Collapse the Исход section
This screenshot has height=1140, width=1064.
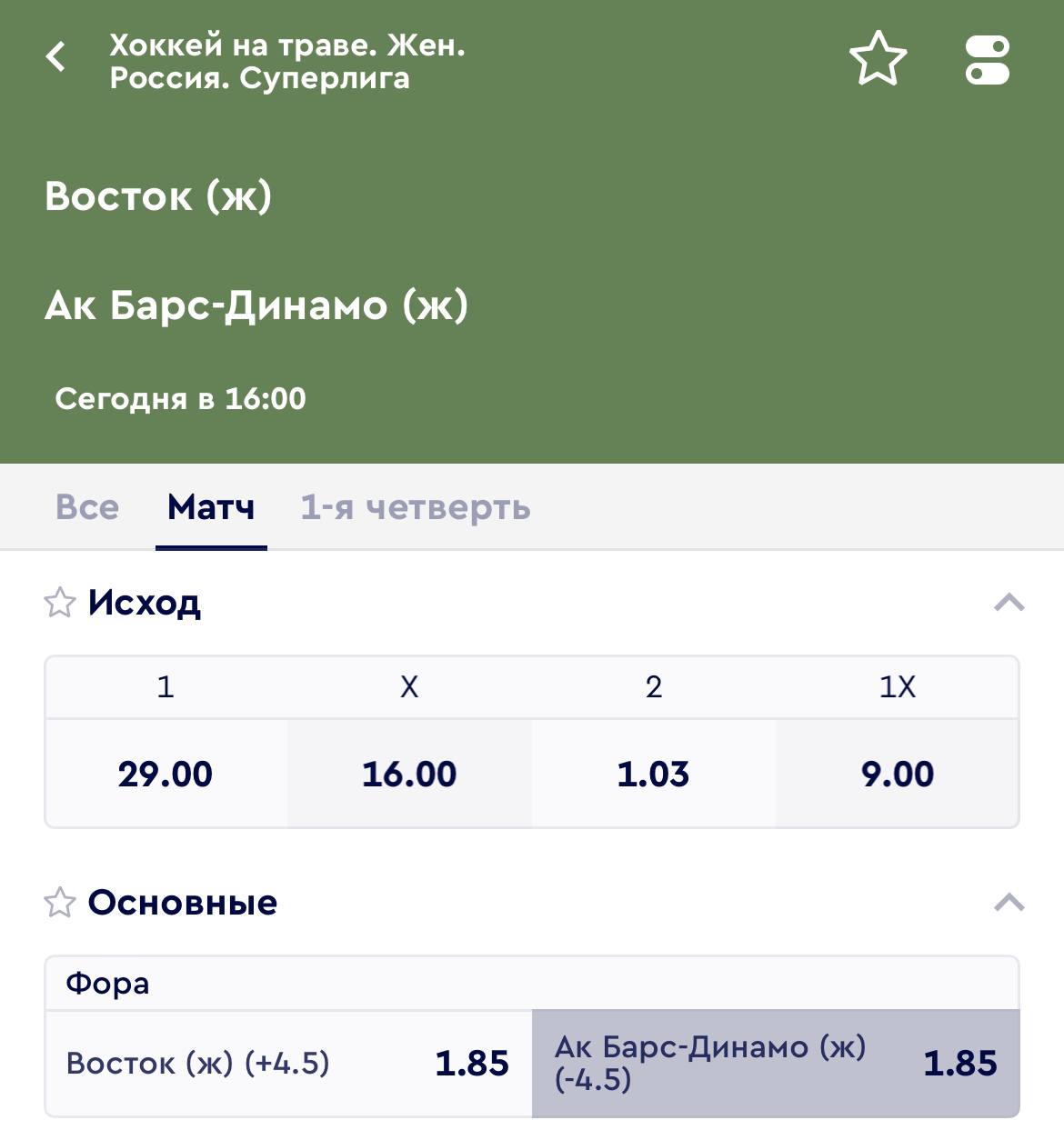pos(1009,603)
